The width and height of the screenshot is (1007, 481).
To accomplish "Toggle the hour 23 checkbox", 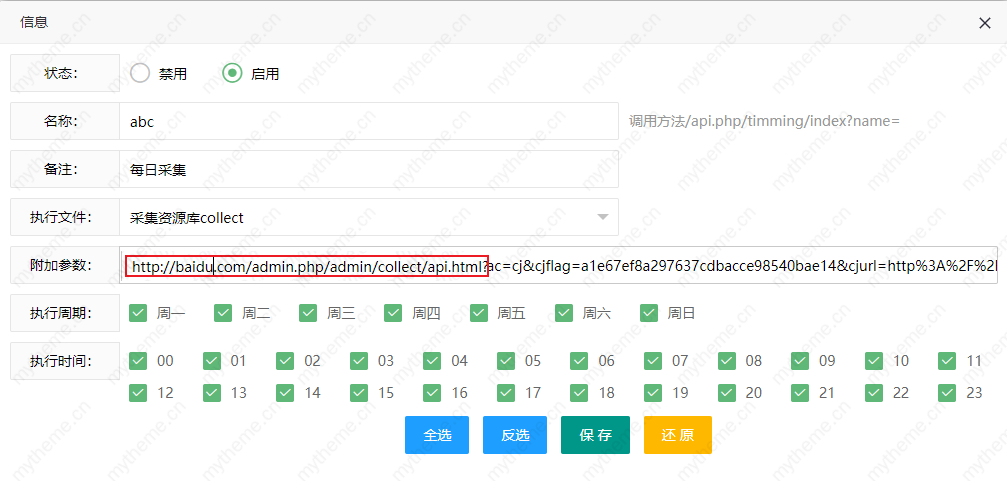I will coord(948,393).
